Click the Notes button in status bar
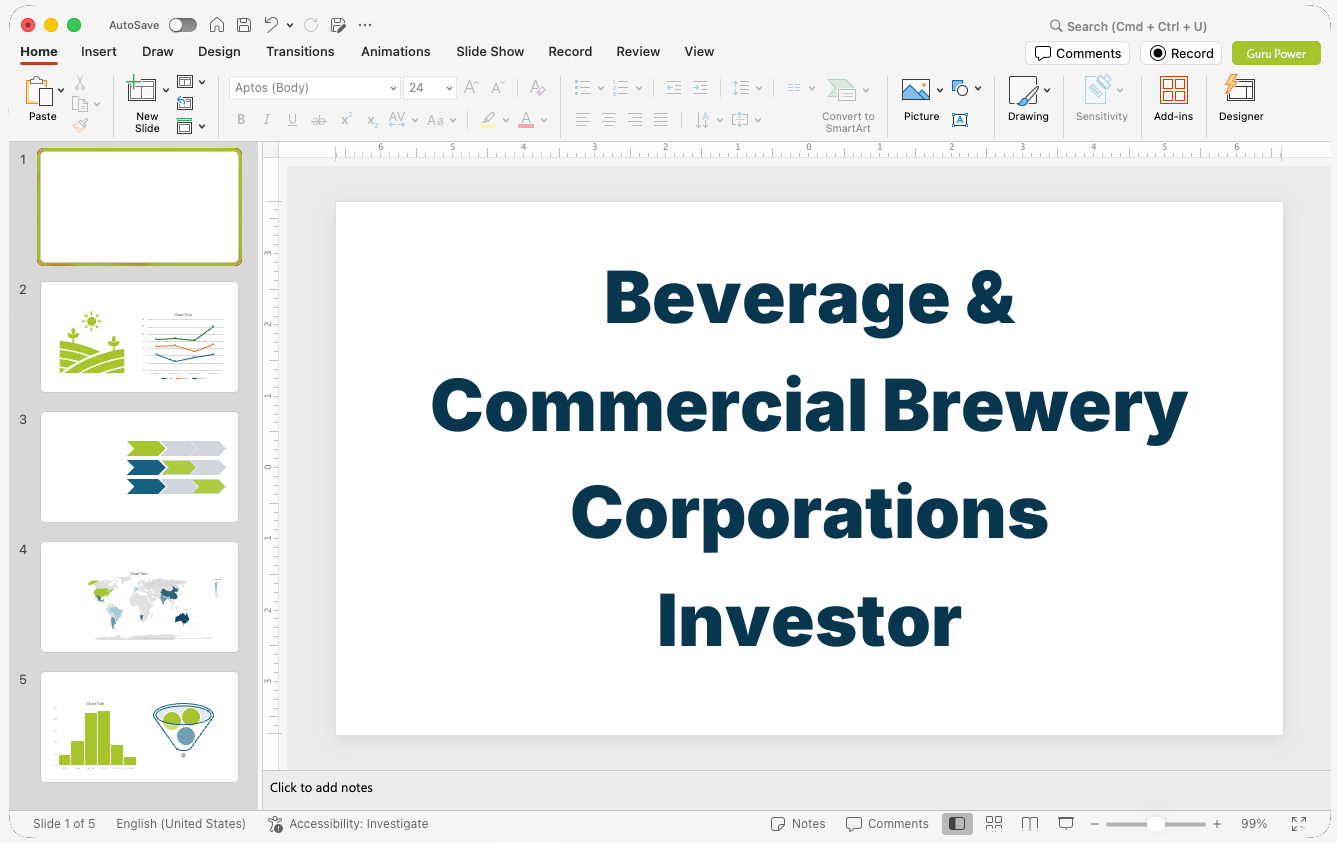 pos(798,824)
